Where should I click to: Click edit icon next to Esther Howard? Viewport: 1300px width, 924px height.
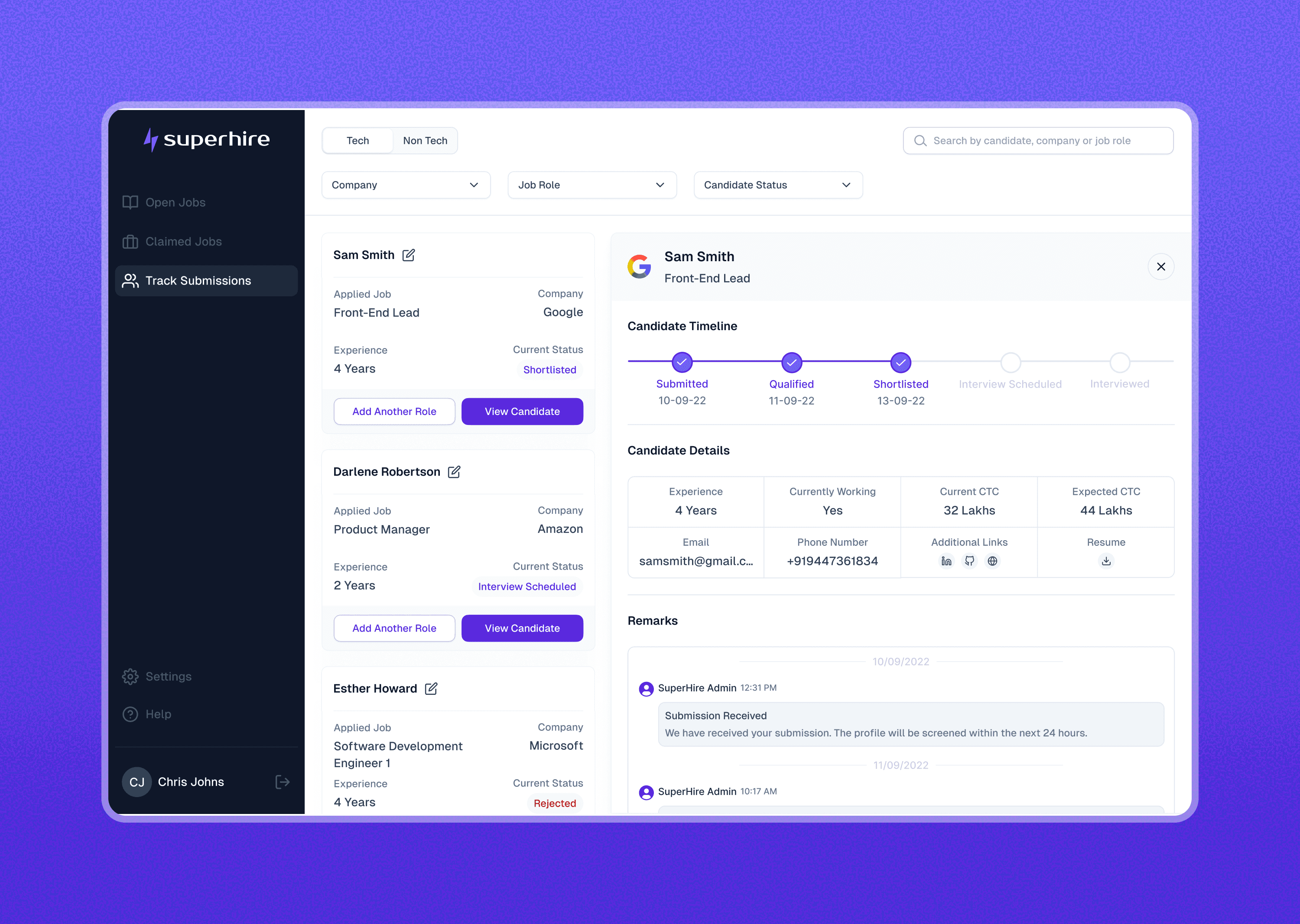pyautogui.click(x=431, y=688)
